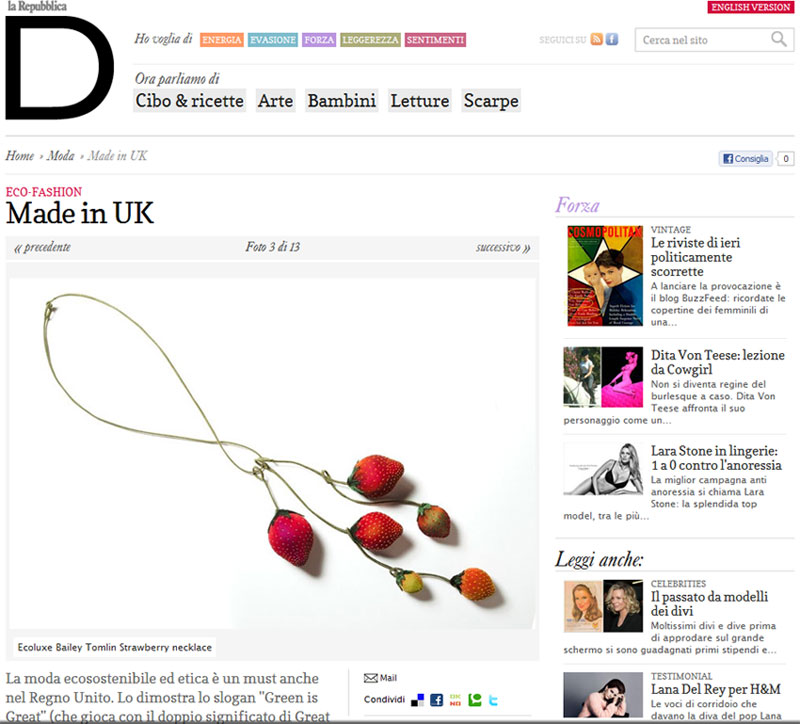This screenshot has height=724, width=800.
Task: Open the Scarpe topic
Action: pos(491,101)
